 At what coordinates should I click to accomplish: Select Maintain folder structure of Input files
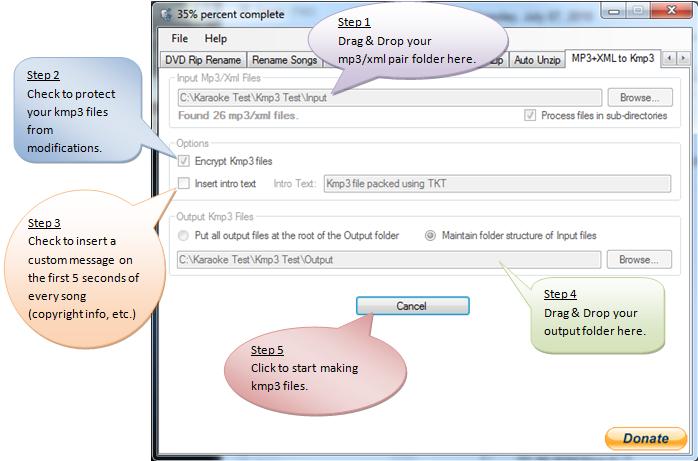click(x=430, y=235)
